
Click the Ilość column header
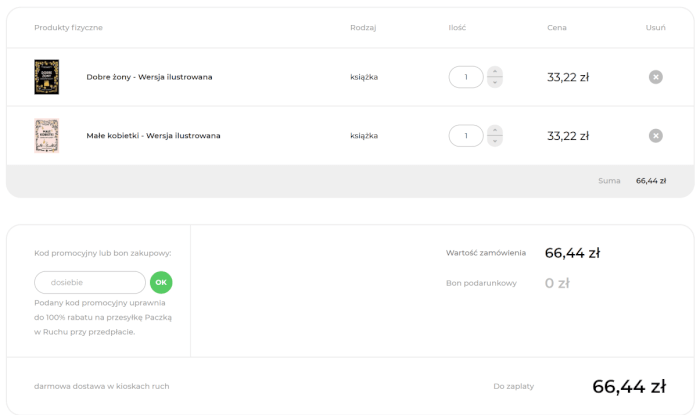tap(457, 28)
